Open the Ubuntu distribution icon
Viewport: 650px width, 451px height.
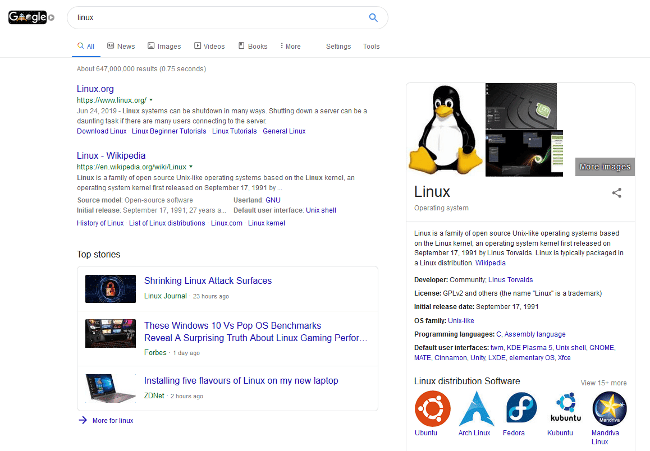(x=432, y=410)
